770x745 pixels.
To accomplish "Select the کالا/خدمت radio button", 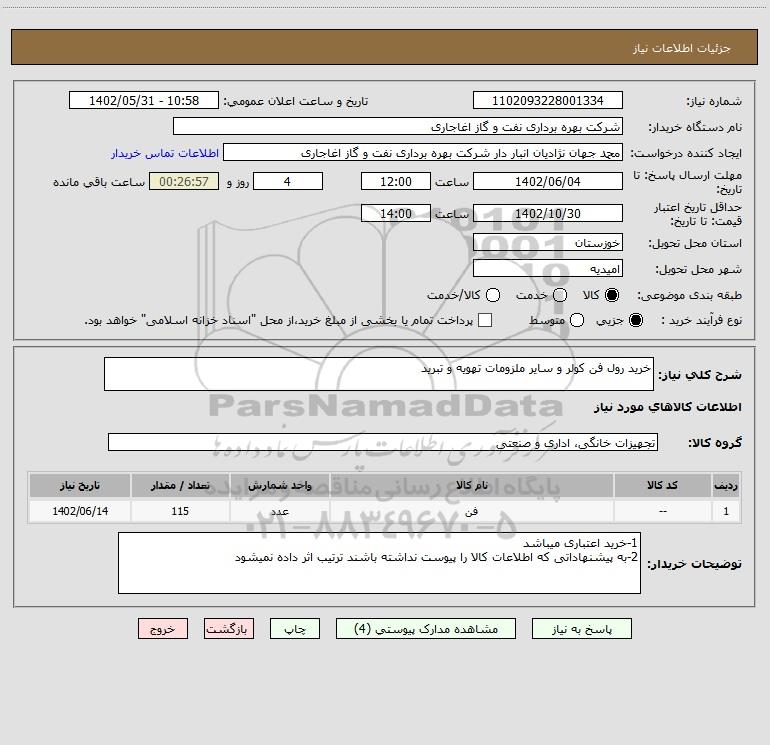I will coord(493,295).
